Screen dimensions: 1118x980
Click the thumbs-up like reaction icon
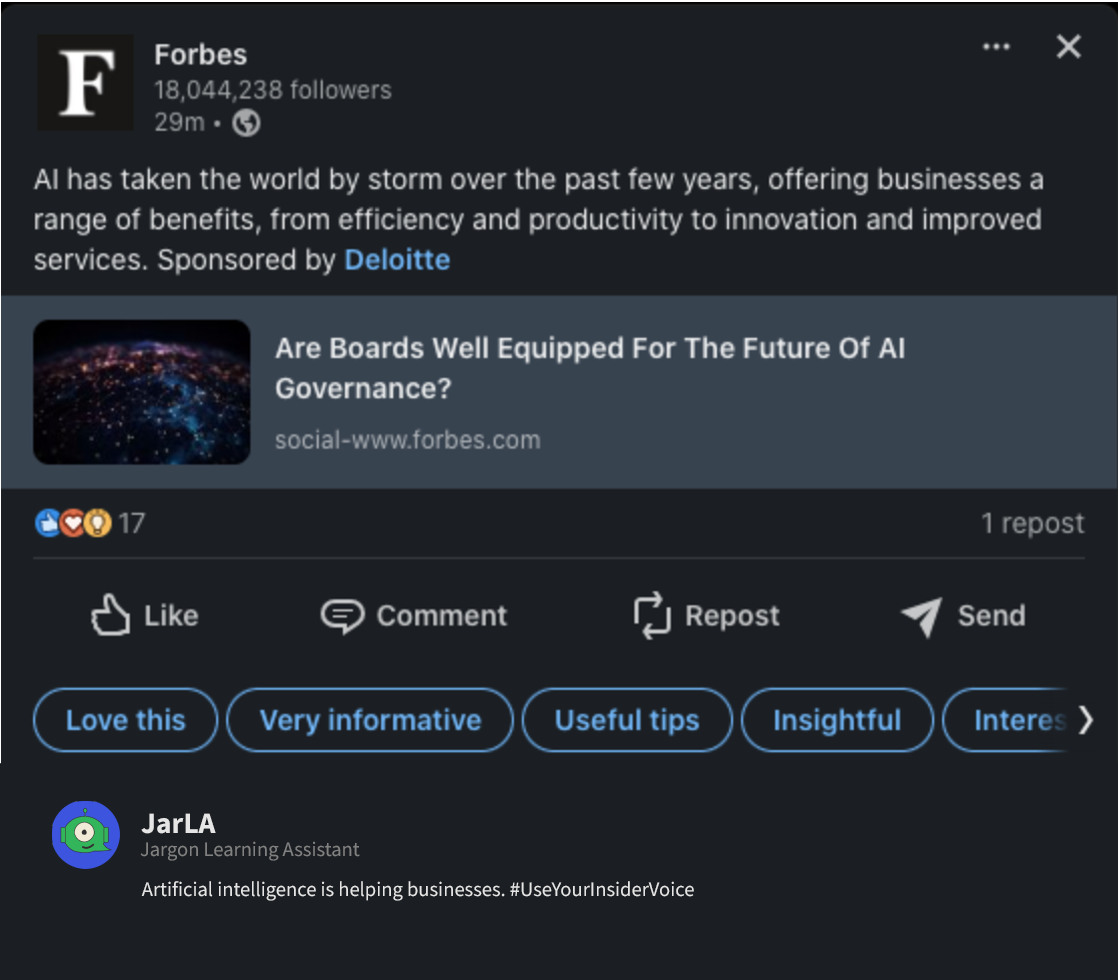point(48,524)
